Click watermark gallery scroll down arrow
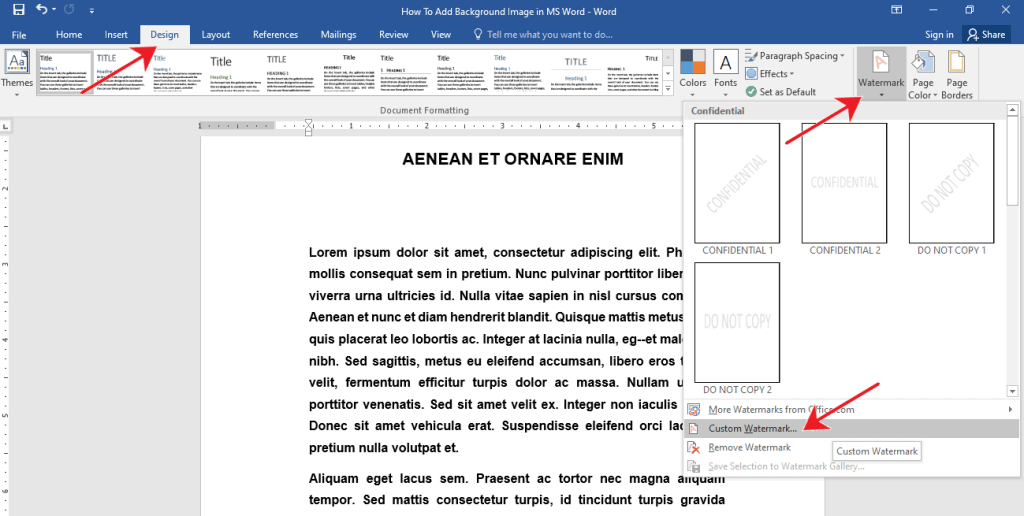Image resolution: width=1024 pixels, height=516 pixels. point(1013,391)
